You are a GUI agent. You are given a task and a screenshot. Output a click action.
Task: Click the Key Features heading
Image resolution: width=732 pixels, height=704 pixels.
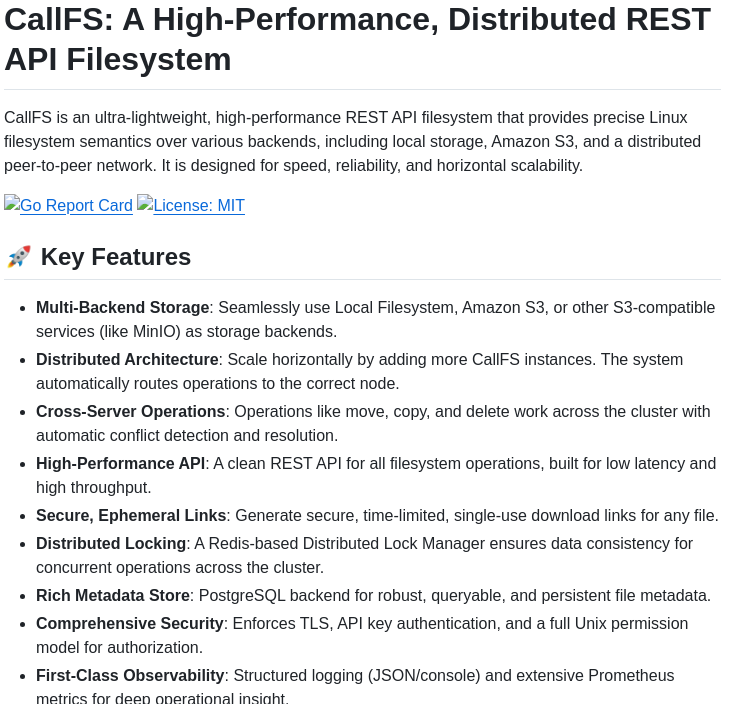(x=115, y=257)
